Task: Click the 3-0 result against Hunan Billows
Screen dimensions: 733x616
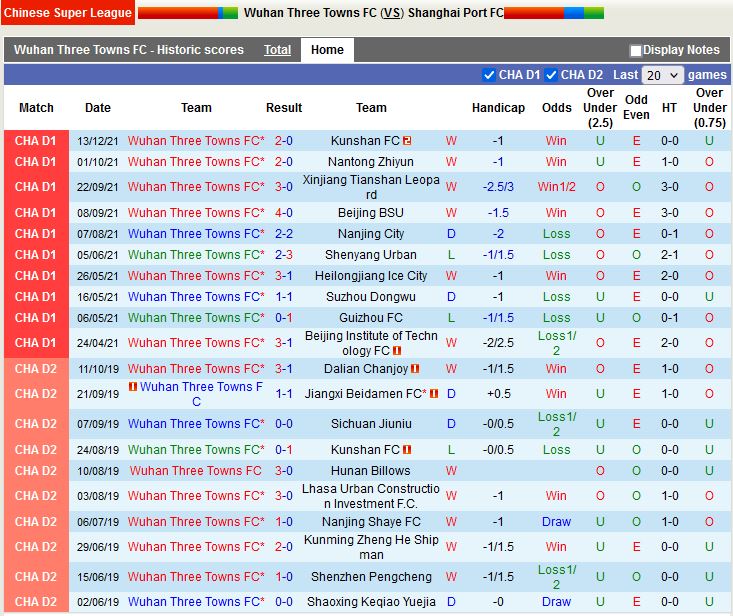Action: [284, 471]
